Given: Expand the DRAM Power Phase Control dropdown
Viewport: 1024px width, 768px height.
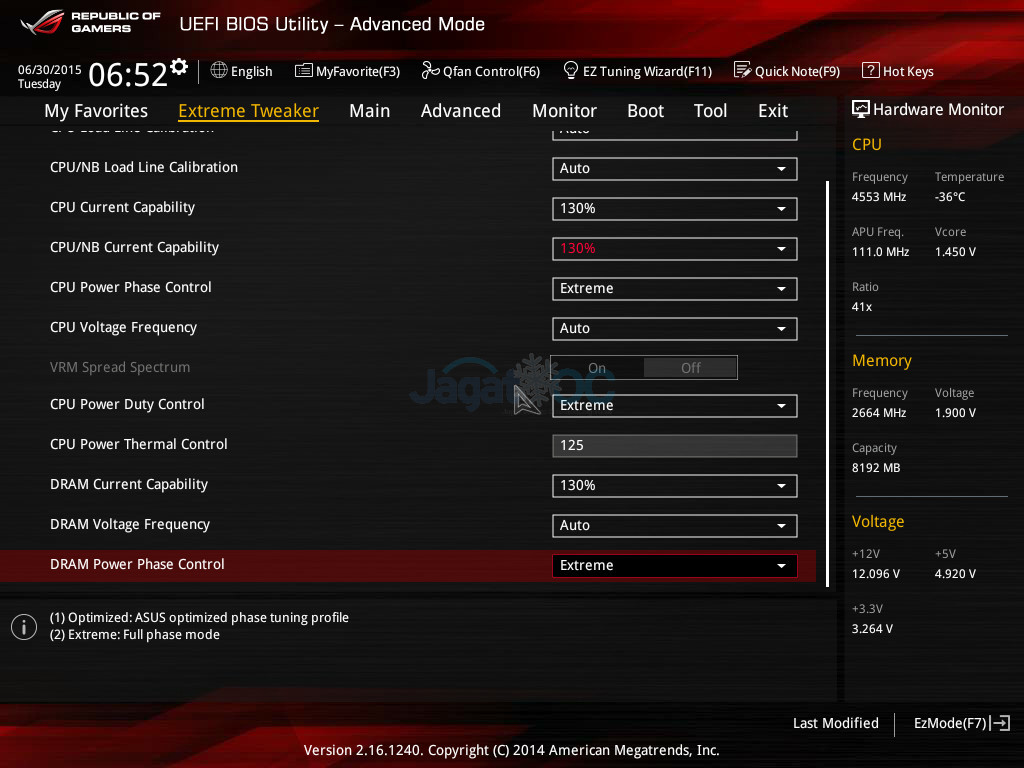Looking at the screenshot, I should 674,566.
